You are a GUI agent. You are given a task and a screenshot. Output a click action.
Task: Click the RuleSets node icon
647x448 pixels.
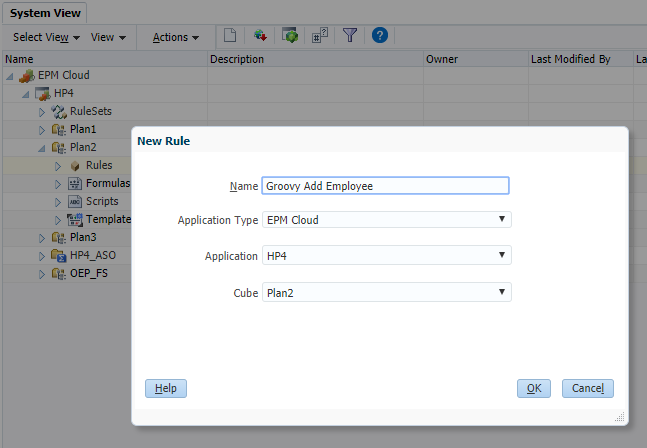pos(58,111)
